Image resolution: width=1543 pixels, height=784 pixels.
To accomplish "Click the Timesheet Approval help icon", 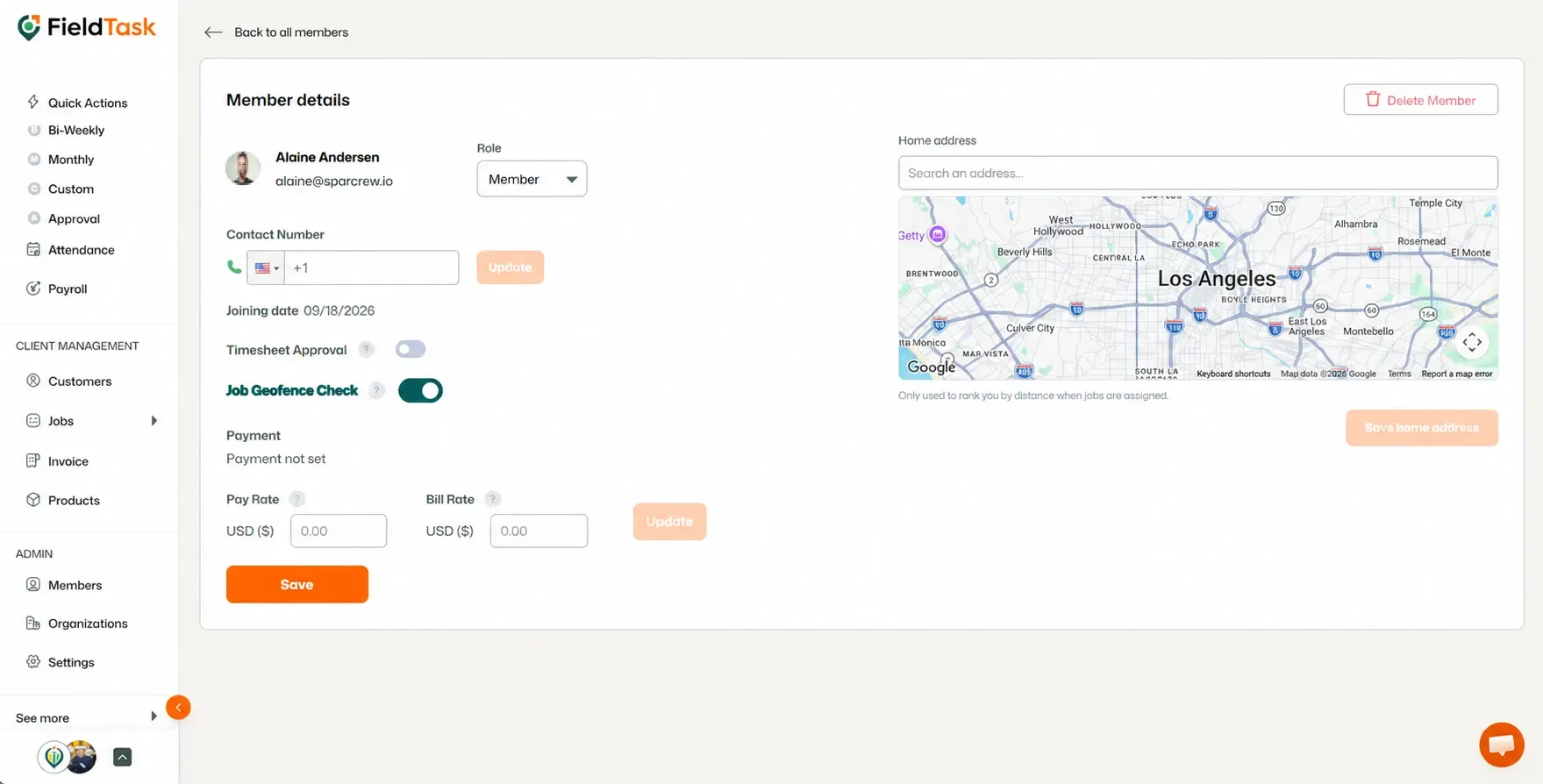I will (x=366, y=350).
